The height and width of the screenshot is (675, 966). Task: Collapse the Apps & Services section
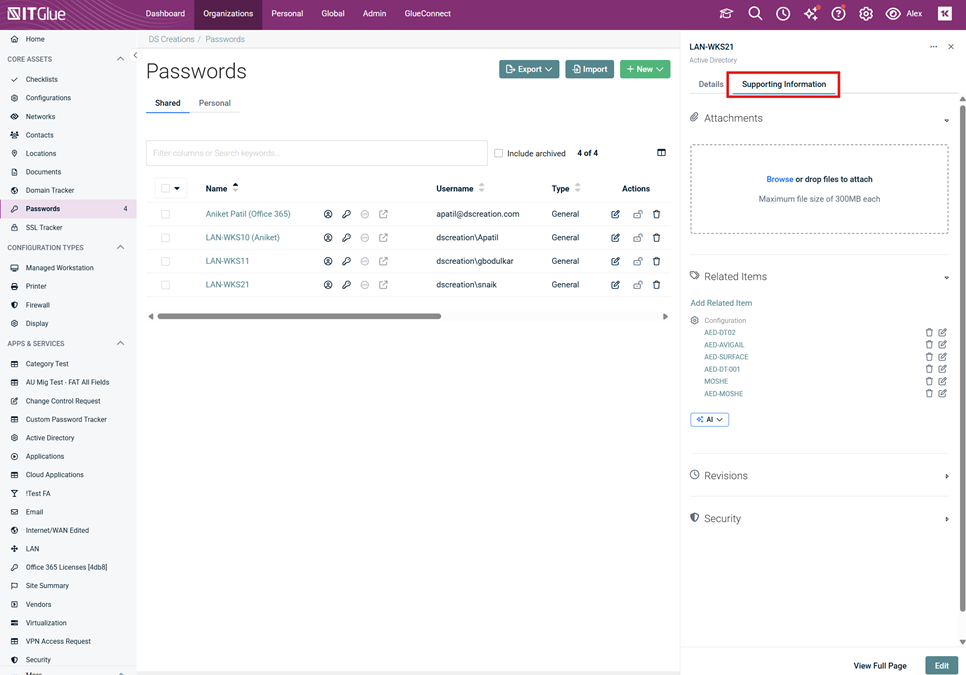[x=120, y=344]
